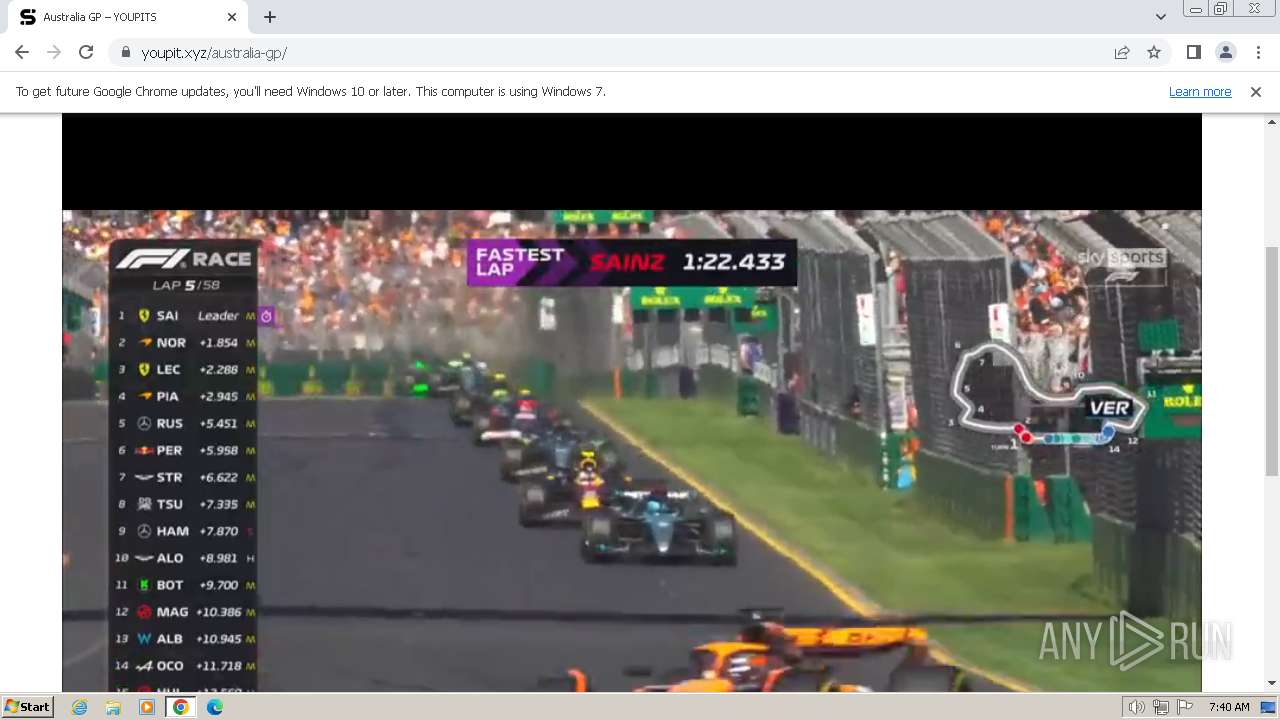Open the network status tray icon
Image resolution: width=1280 pixels, height=720 pixels.
pyautogui.click(x=1161, y=707)
